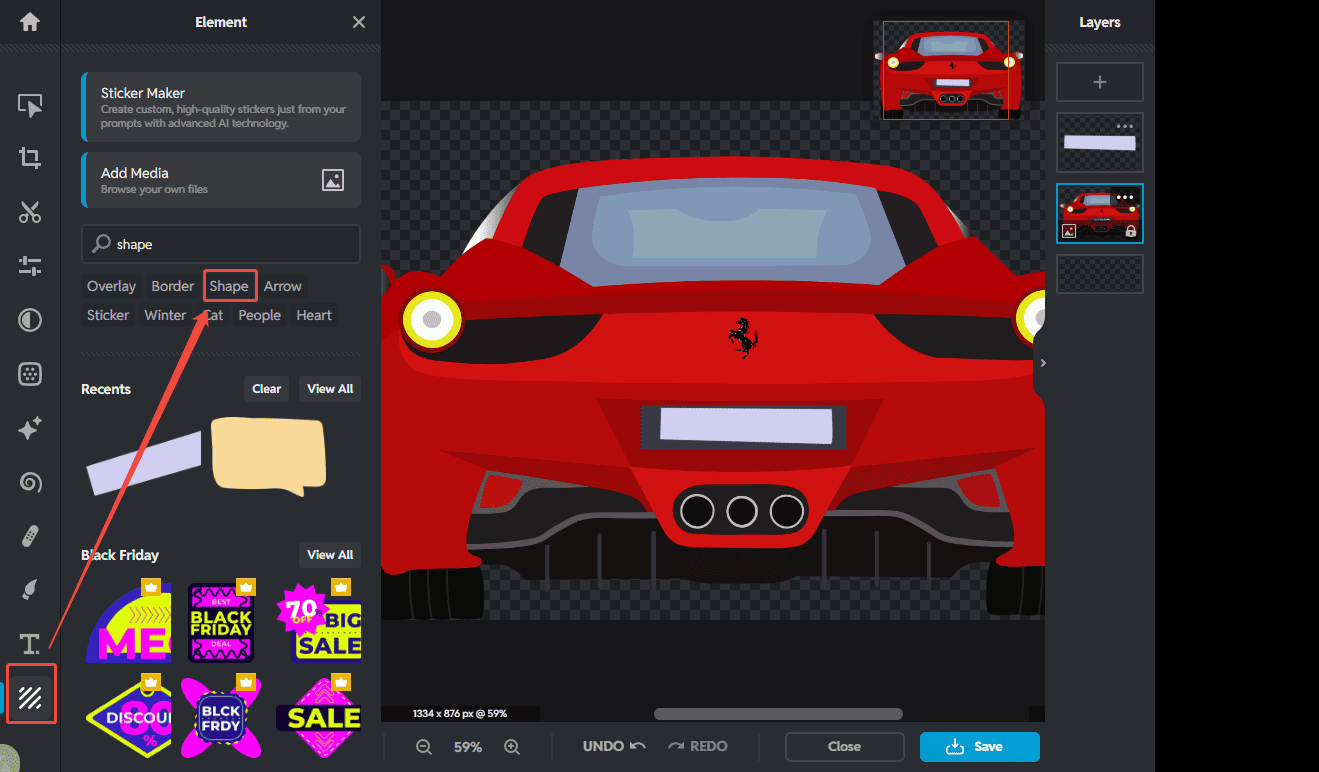Image resolution: width=1319 pixels, height=772 pixels.
Task: Zoom out with the magnifier minus icon
Action: click(x=424, y=747)
